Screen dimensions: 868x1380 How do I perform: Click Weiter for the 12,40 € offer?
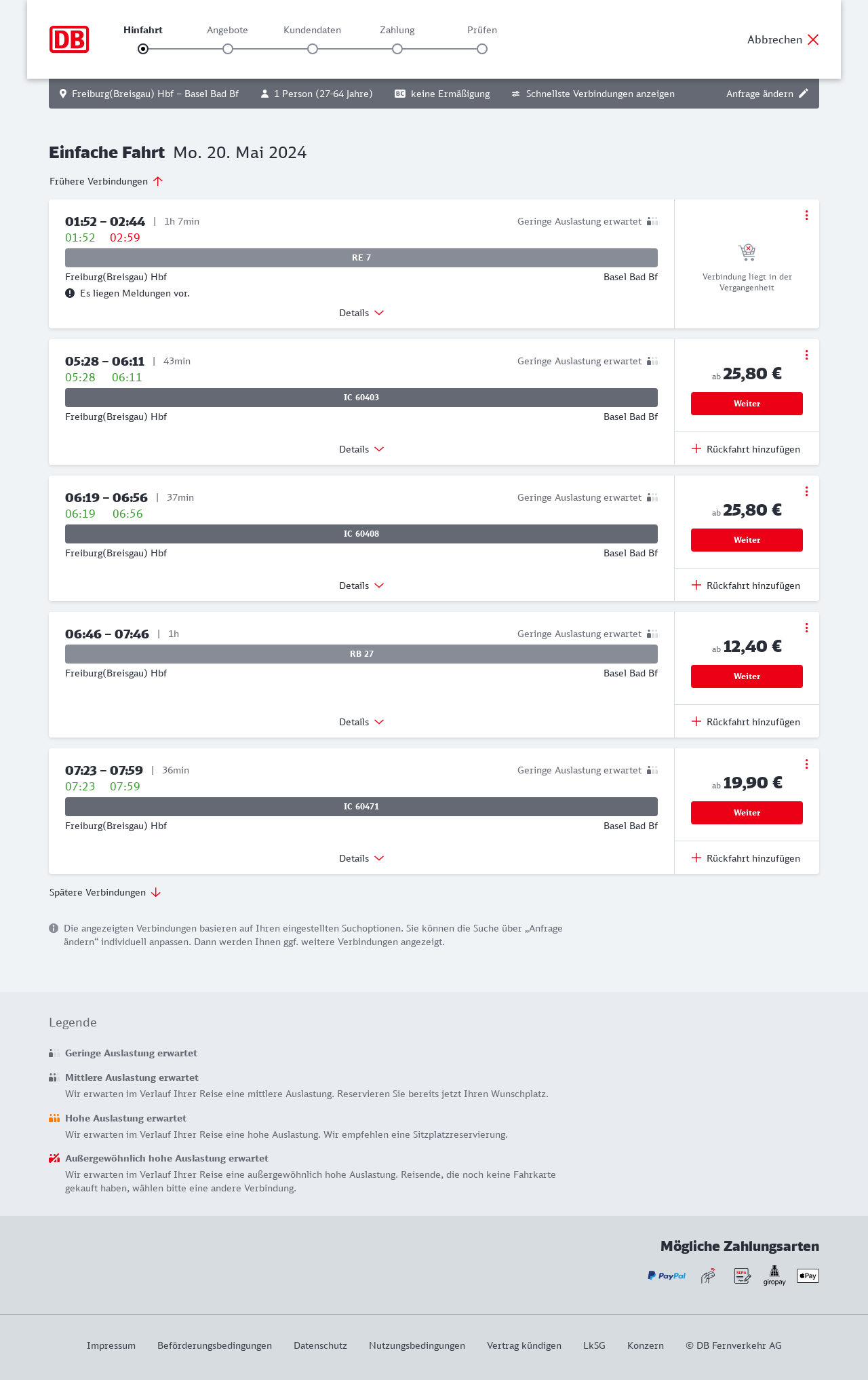(x=747, y=676)
